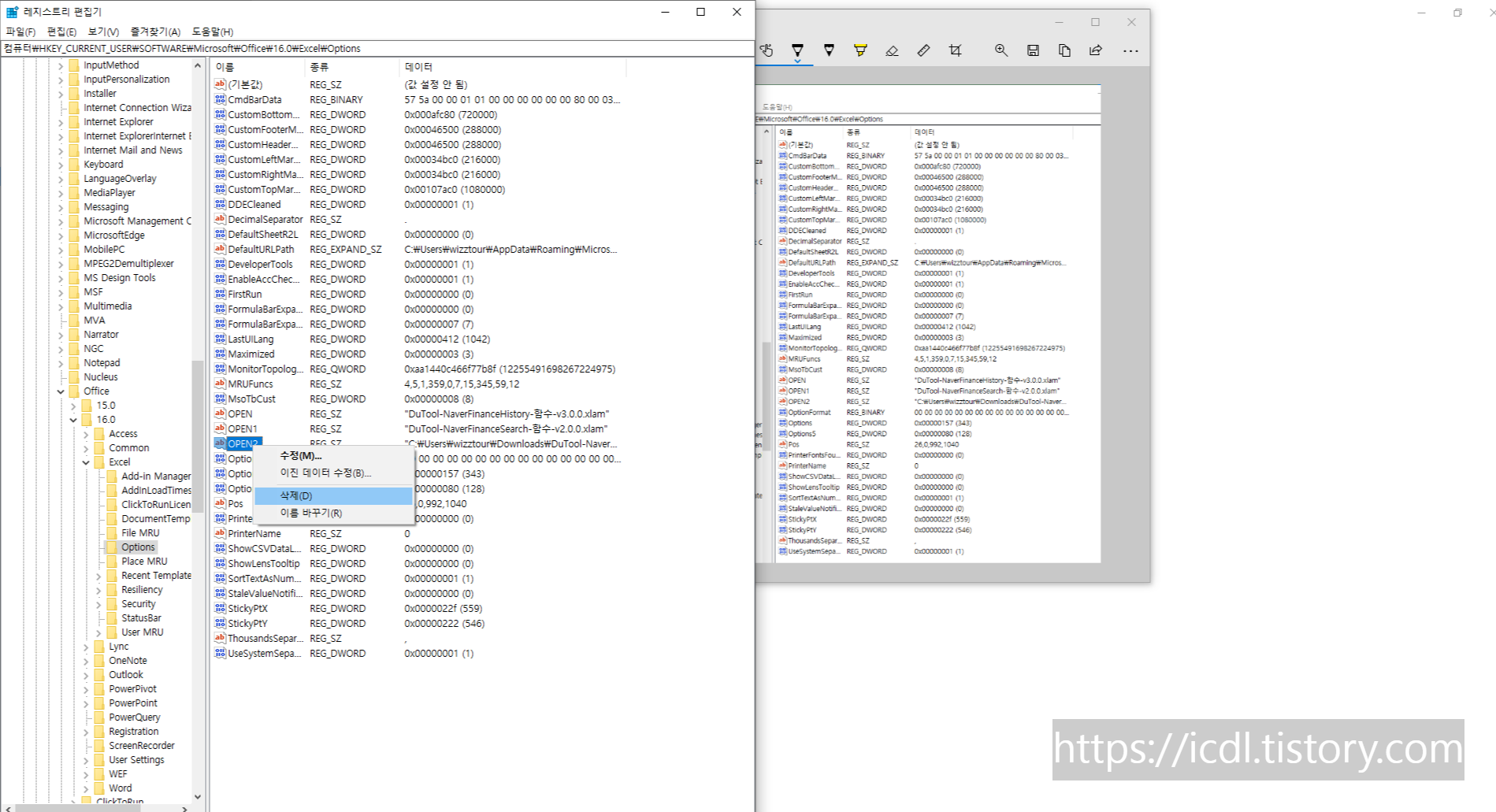Choose 수정(M)... from the context menu
This screenshot has height=812, width=1496.
334,455
